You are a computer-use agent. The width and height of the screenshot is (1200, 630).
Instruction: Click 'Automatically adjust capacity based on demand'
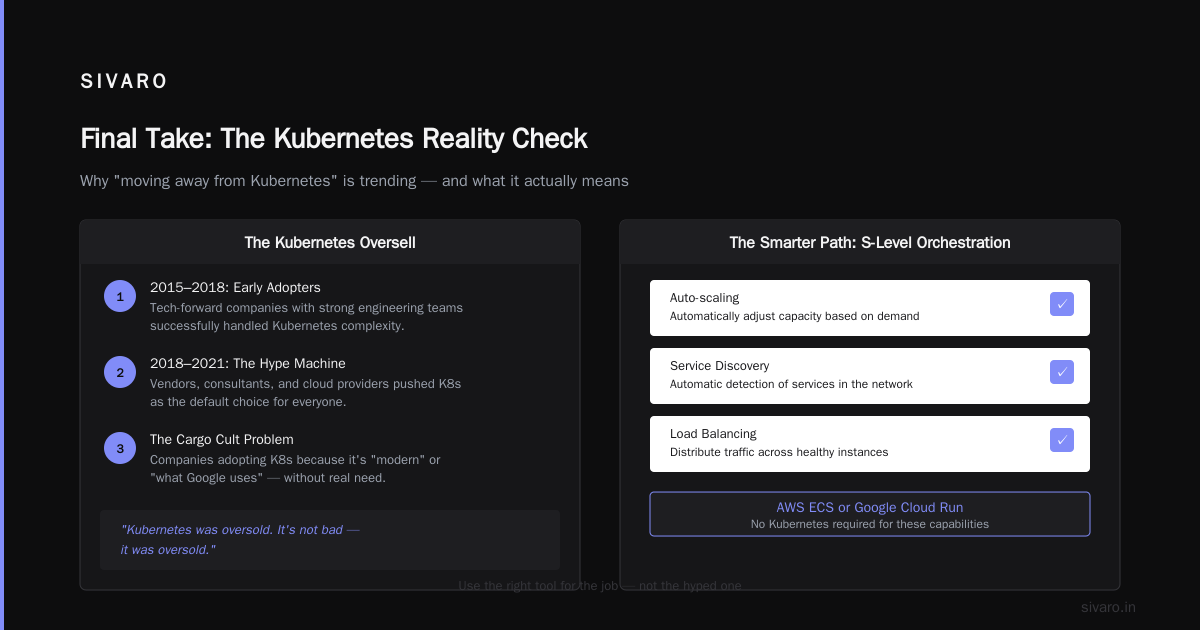pyautogui.click(x=794, y=316)
